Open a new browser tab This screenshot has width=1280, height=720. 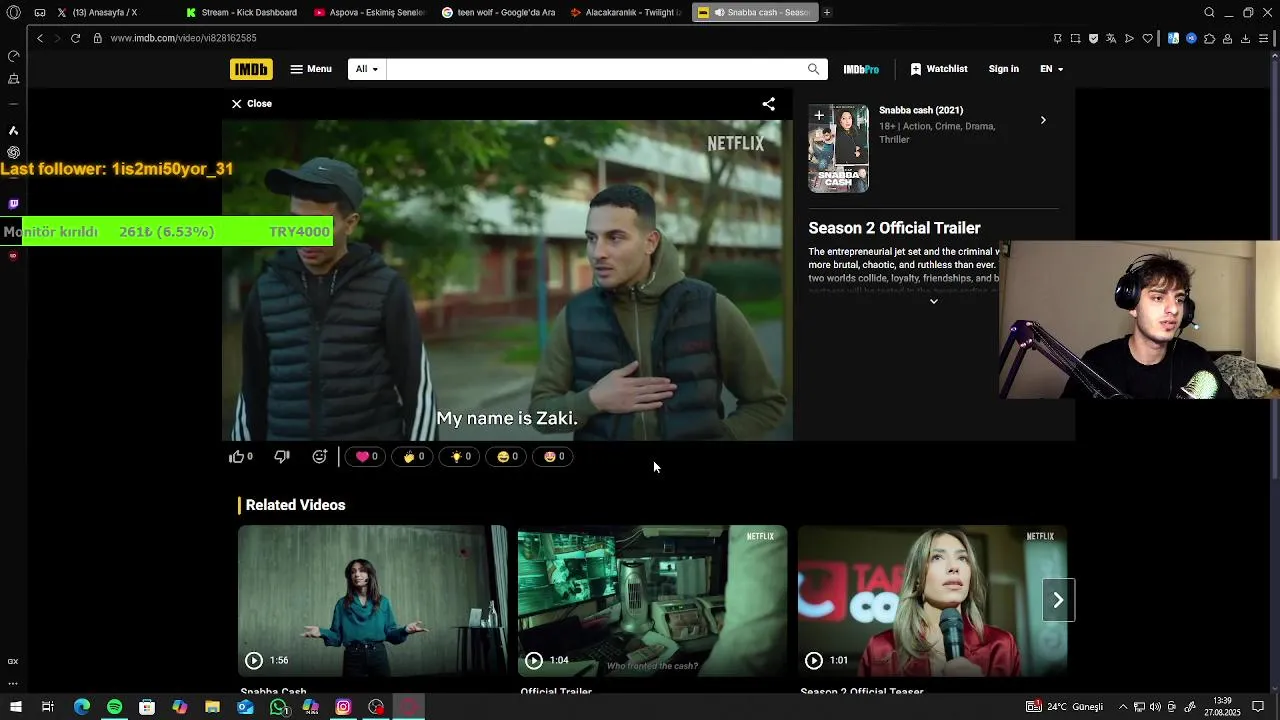coord(826,12)
